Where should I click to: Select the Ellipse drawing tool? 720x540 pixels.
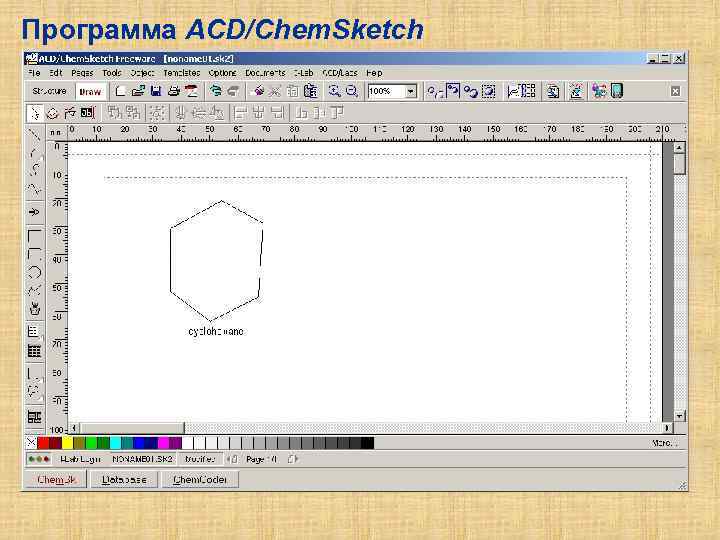pos(34,272)
